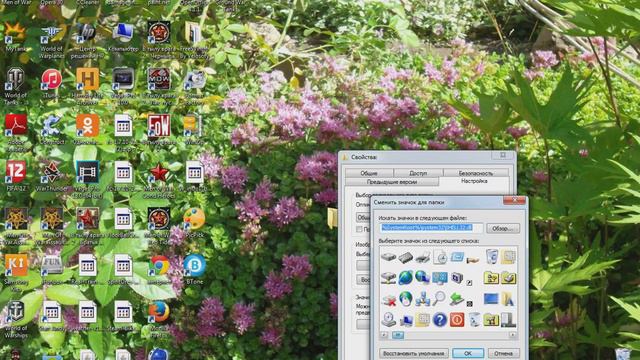Open Odnoklassniki orange OK desktop shortcut
The image size is (640, 360).
(x=87, y=129)
